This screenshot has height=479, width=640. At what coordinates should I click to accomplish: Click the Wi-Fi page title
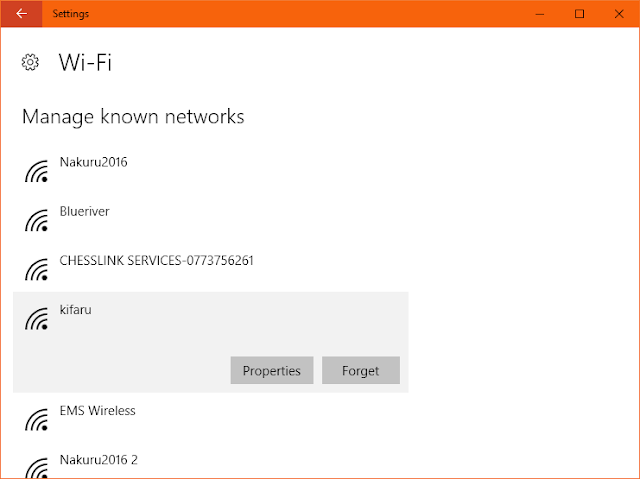pos(85,62)
